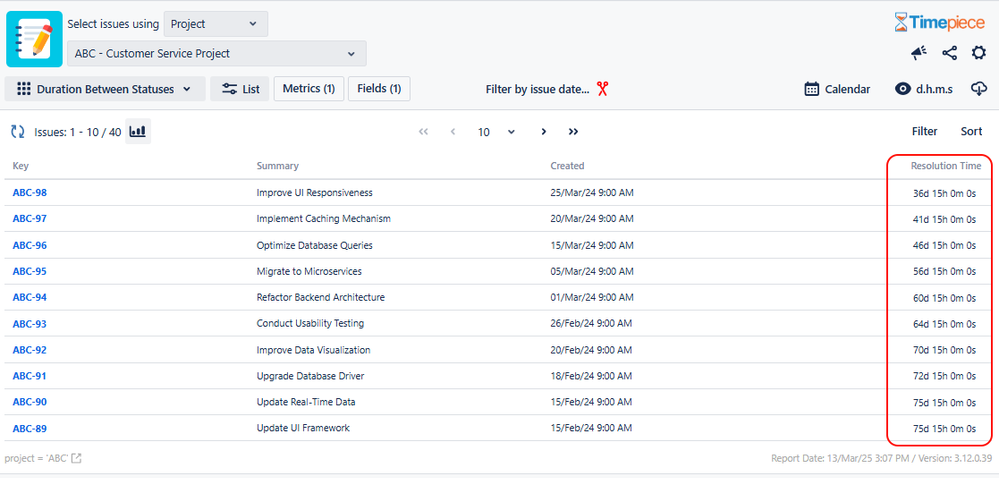Open issue ABC-94
999x478 pixels.
[29, 297]
